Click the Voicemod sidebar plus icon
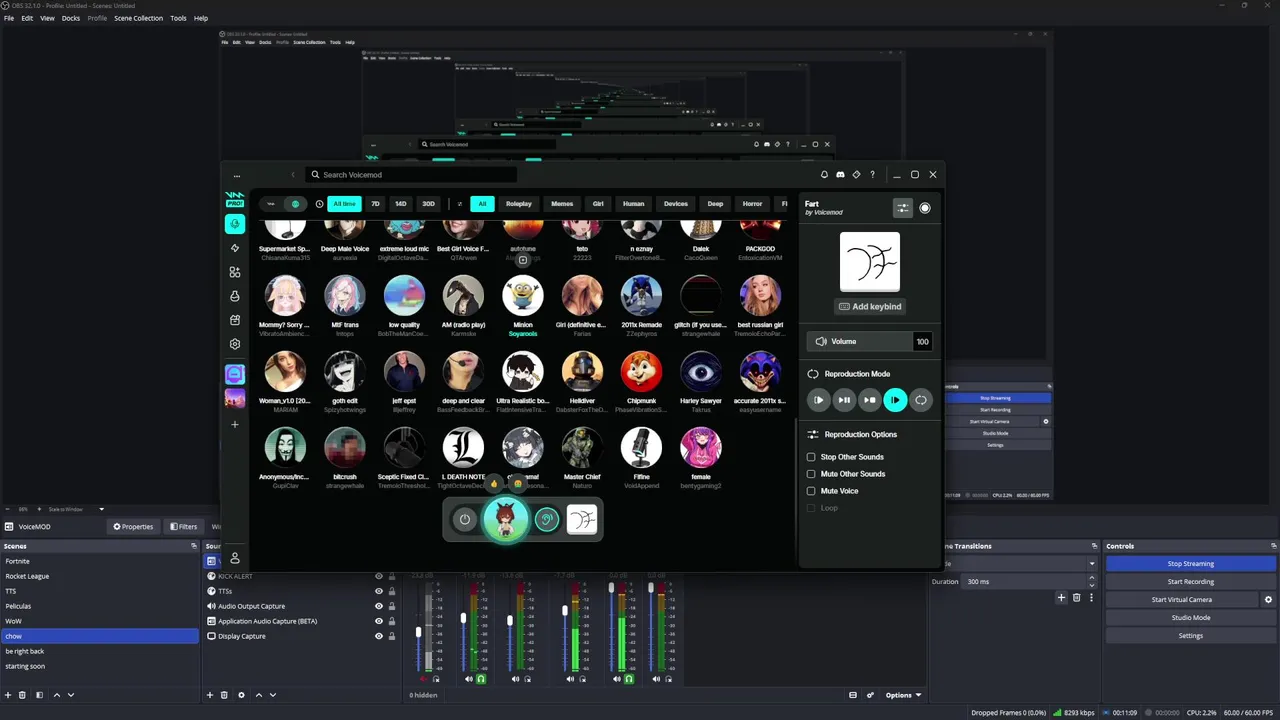The image size is (1280, 720). (235, 424)
